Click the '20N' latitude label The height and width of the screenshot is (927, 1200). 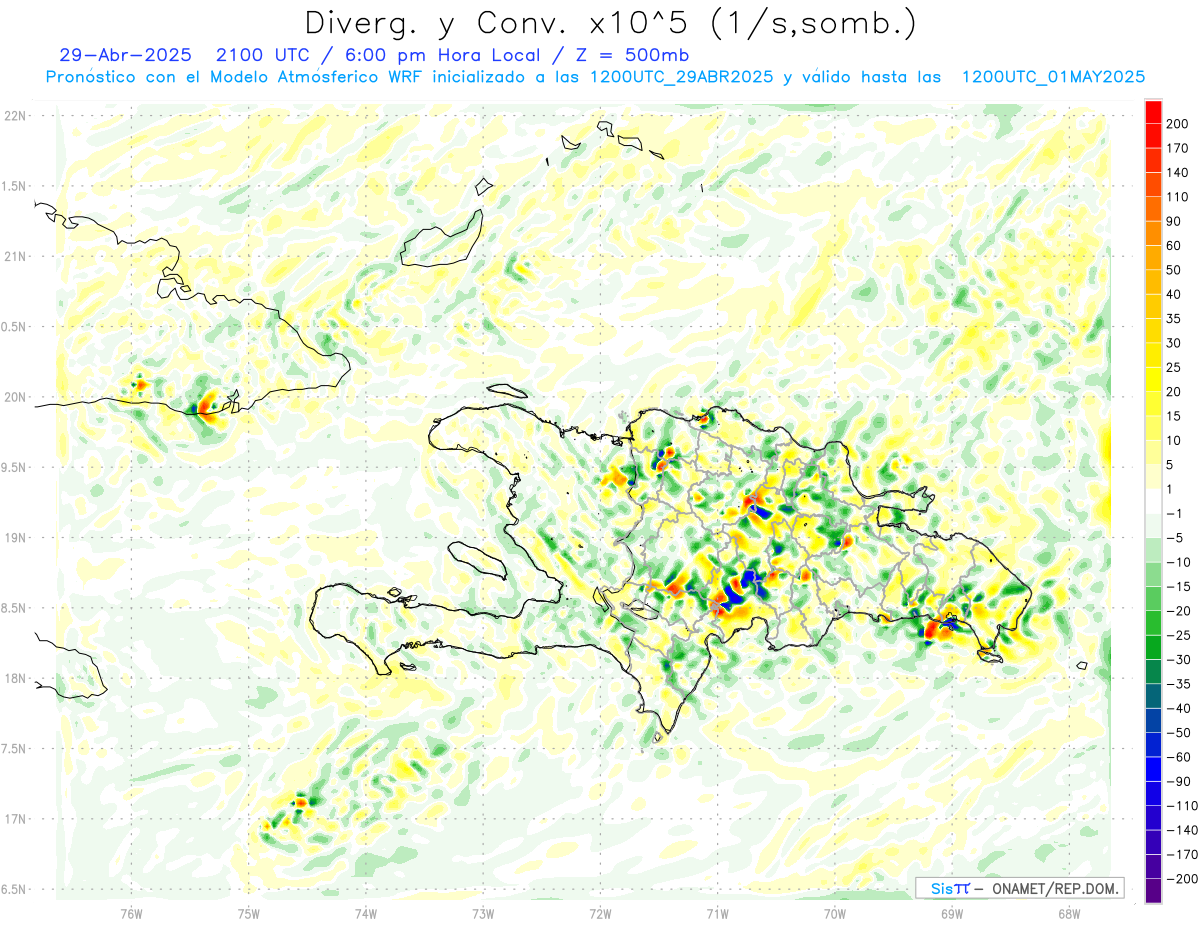point(15,397)
